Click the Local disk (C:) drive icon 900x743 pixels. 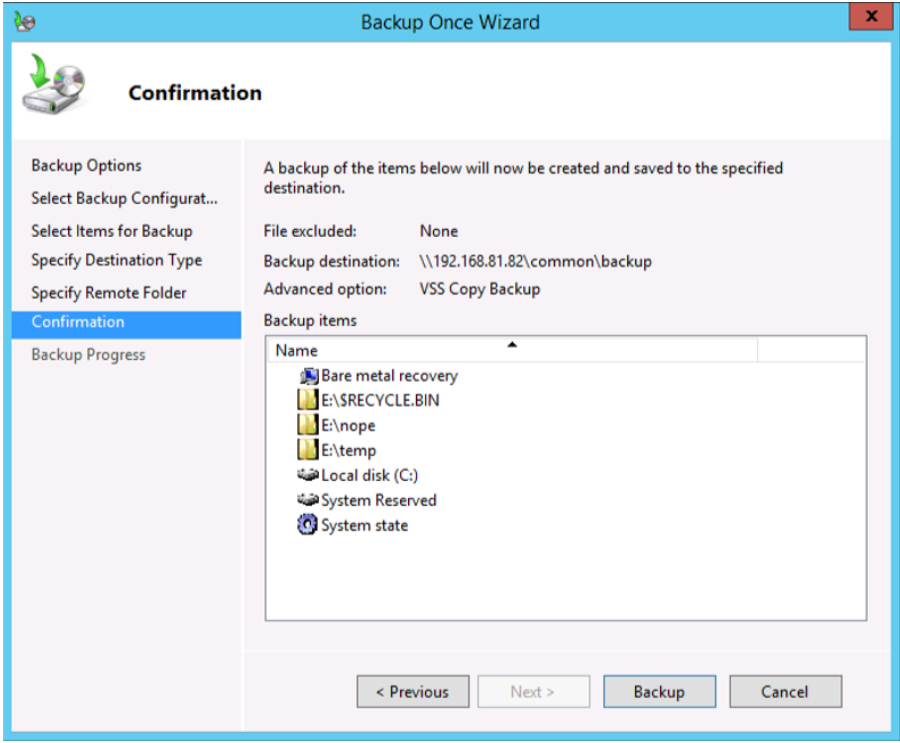click(x=308, y=475)
